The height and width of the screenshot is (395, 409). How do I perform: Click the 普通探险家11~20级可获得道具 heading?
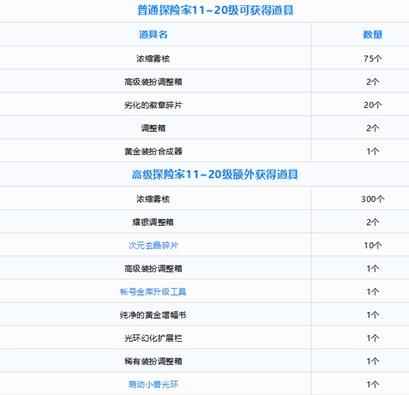point(216,10)
